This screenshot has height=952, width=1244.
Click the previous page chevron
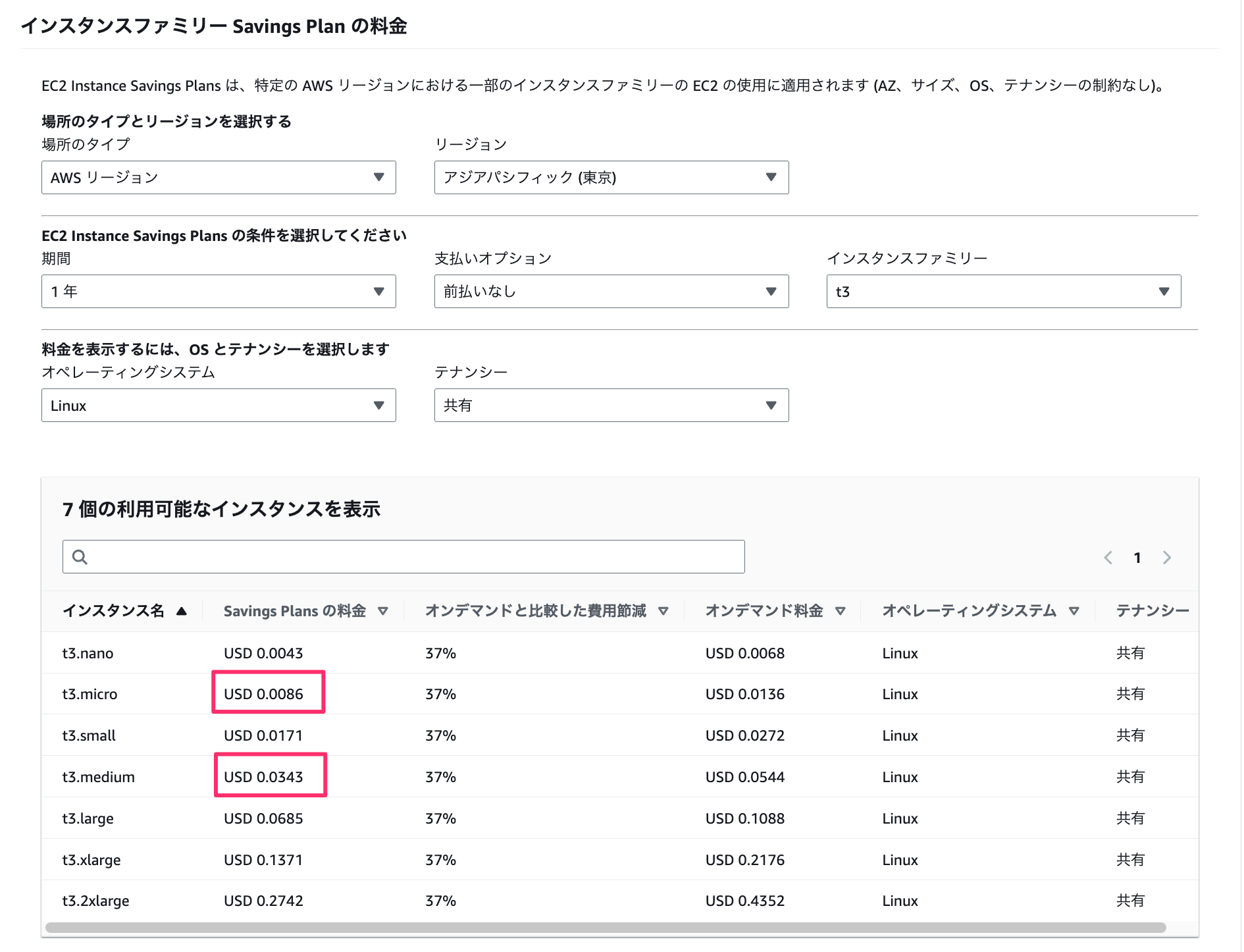point(1108,557)
